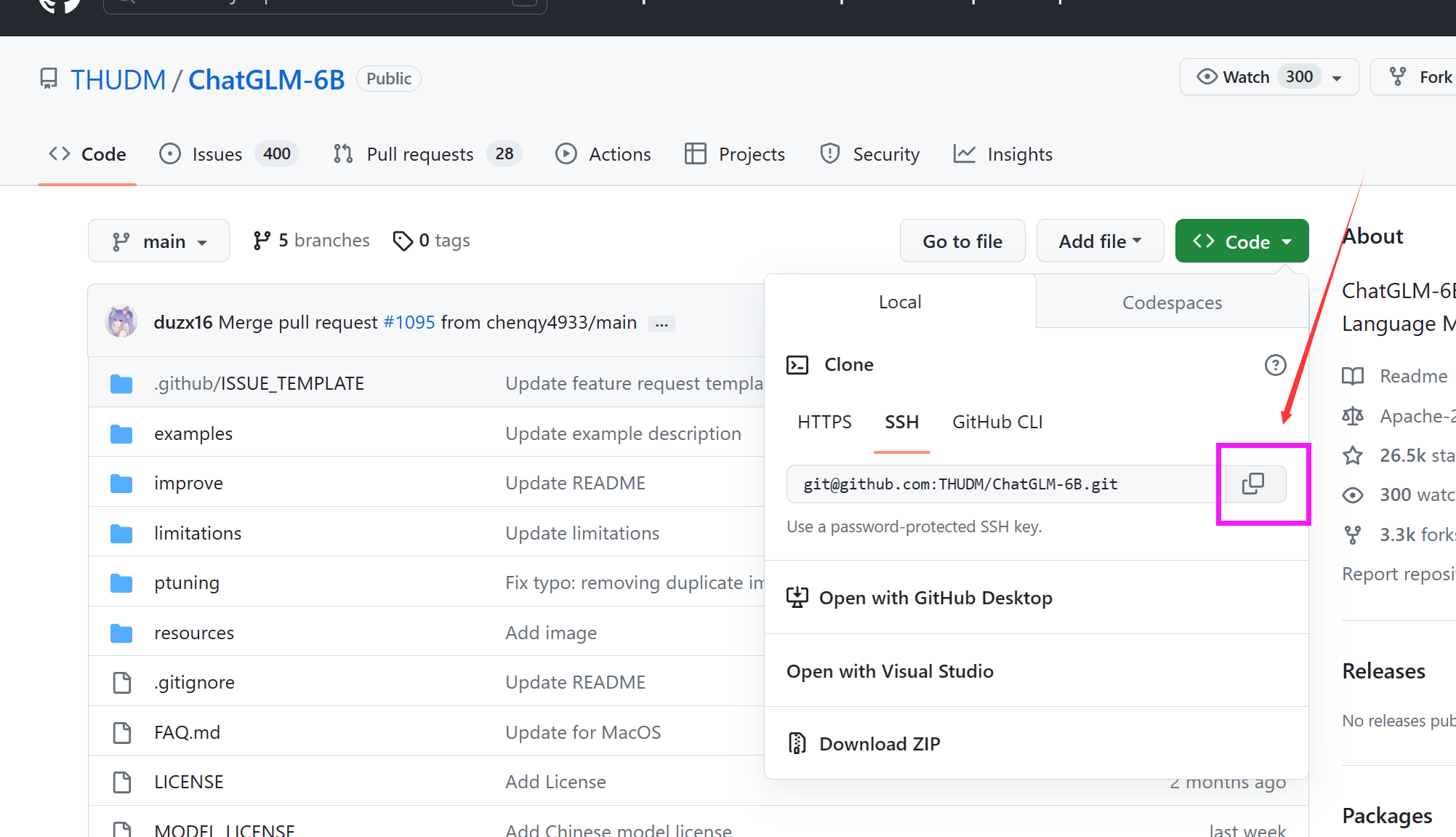Select the Local tab in clone popup

point(900,302)
